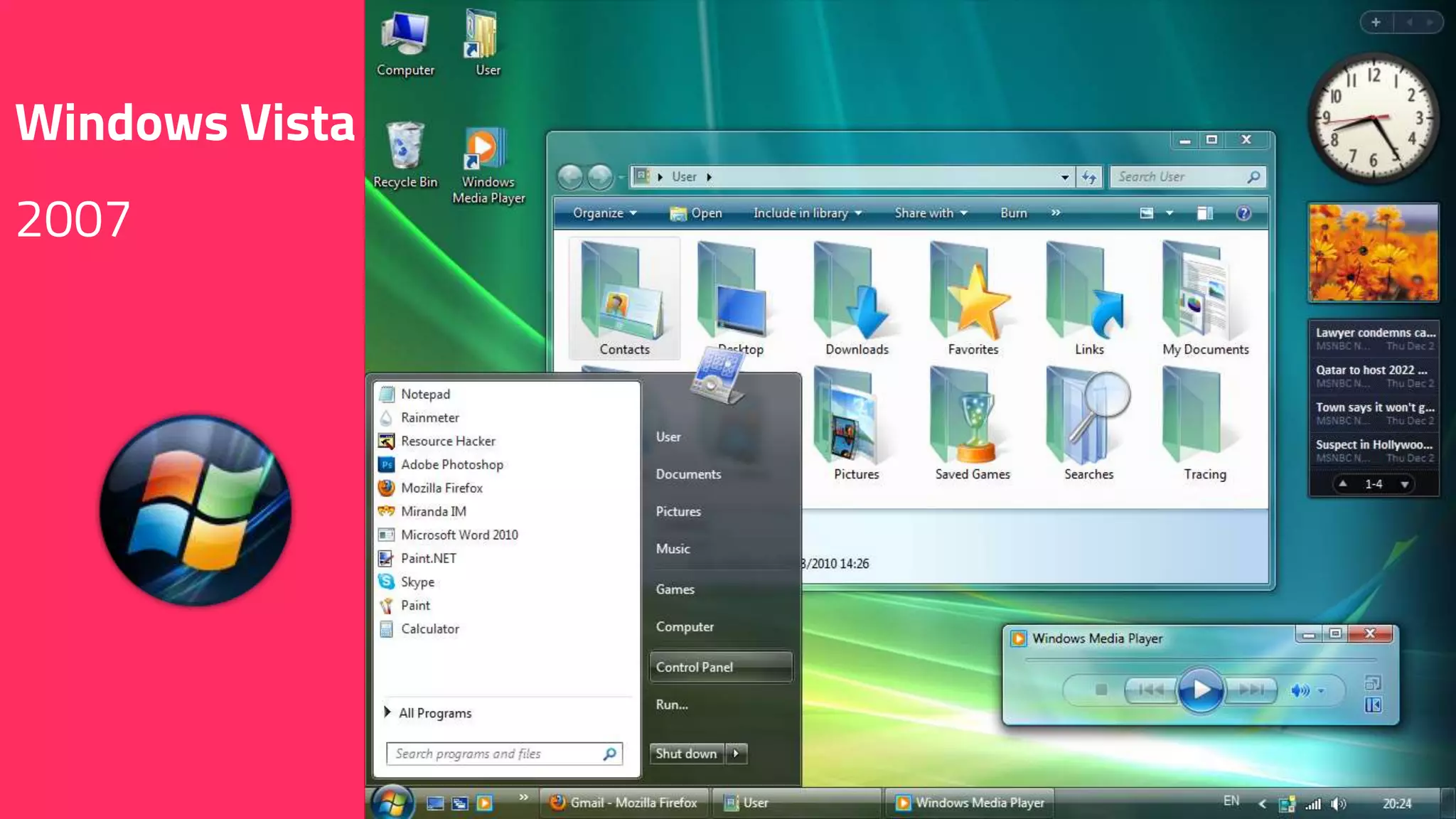This screenshot has height=819, width=1456.
Task: Open the Searches folder
Action: (x=1088, y=424)
